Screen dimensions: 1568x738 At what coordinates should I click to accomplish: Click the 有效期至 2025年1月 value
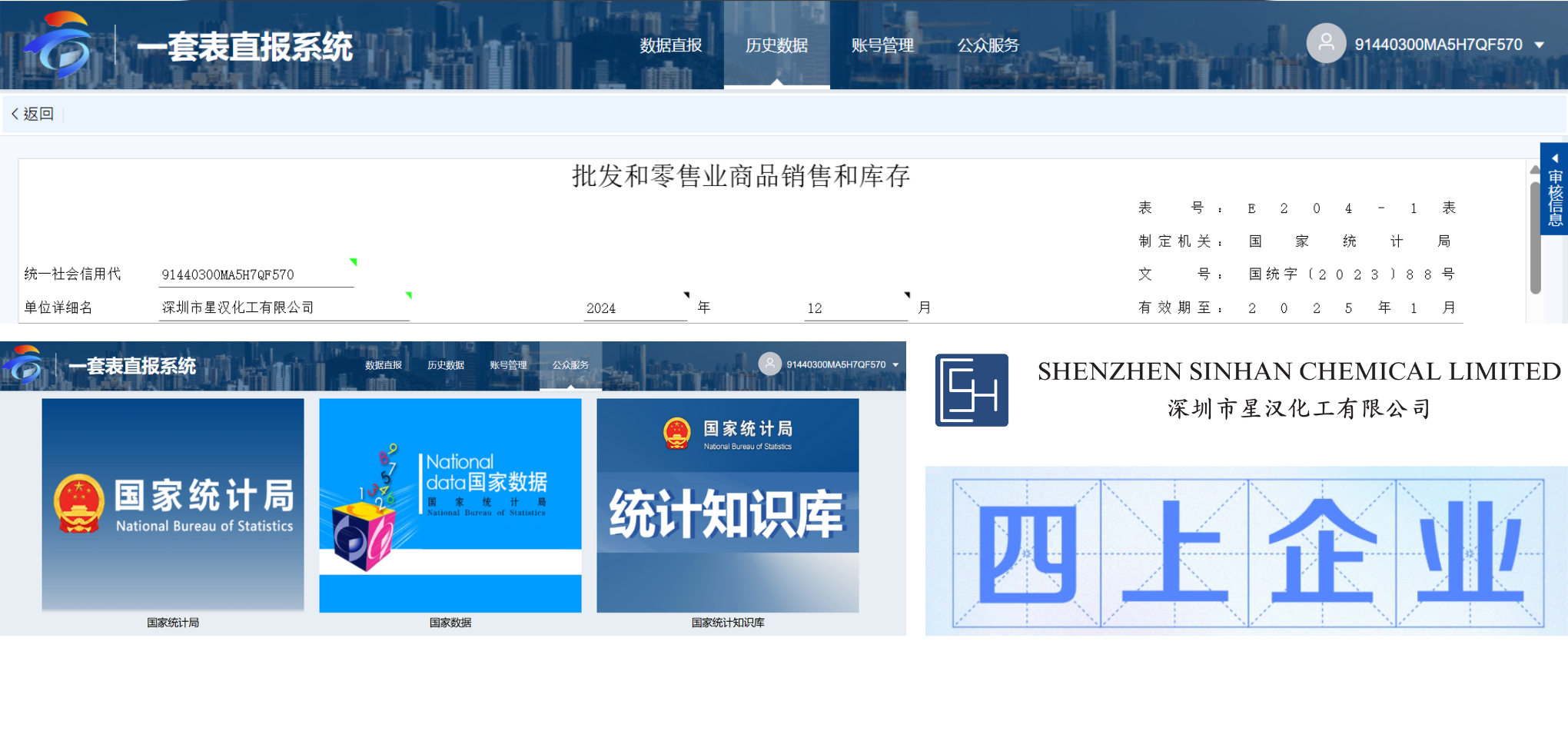[x=1351, y=307]
